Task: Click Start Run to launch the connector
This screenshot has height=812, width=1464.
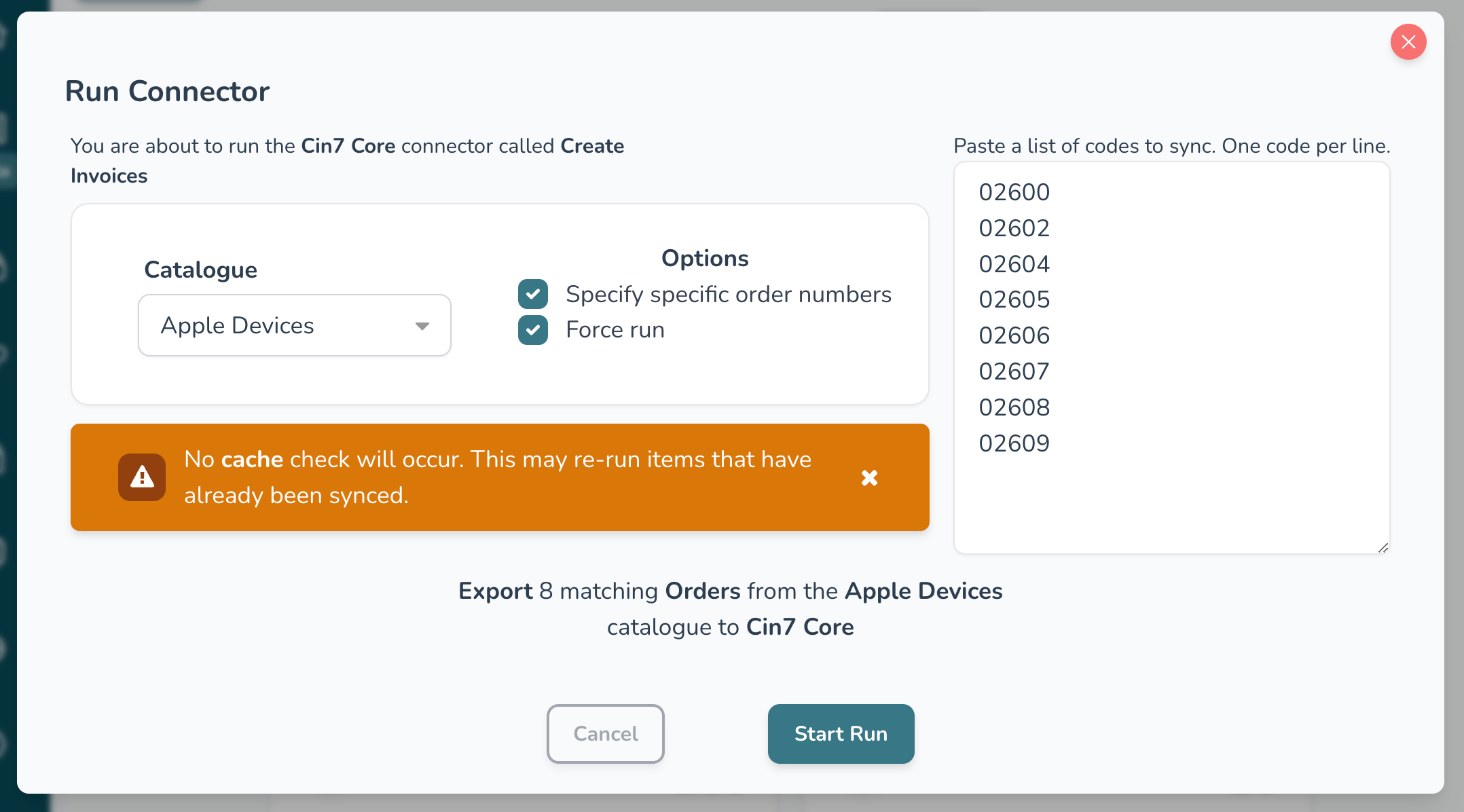Action: [x=841, y=733]
